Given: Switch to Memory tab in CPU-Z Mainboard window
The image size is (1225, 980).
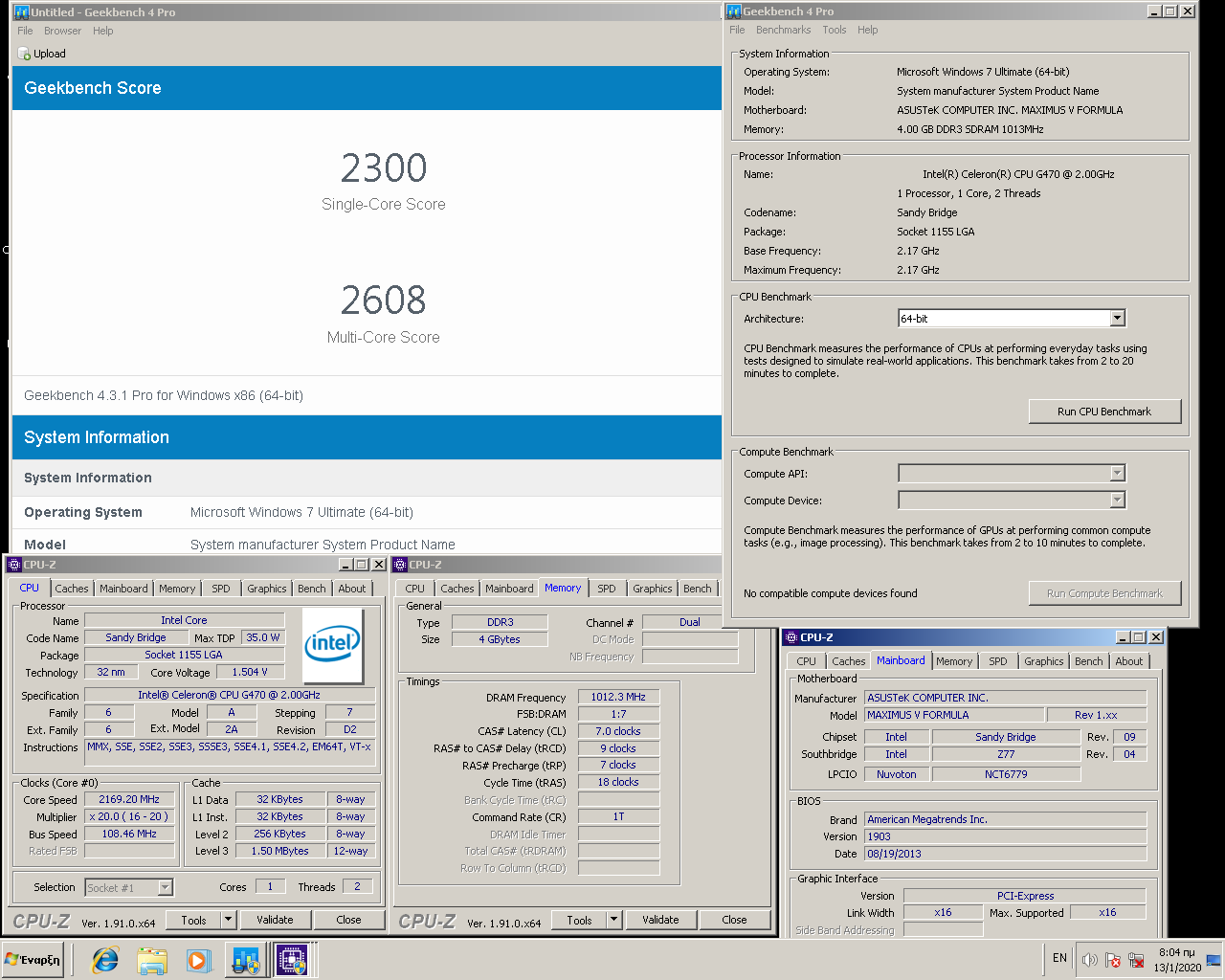Looking at the screenshot, I should [x=954, y=661].
